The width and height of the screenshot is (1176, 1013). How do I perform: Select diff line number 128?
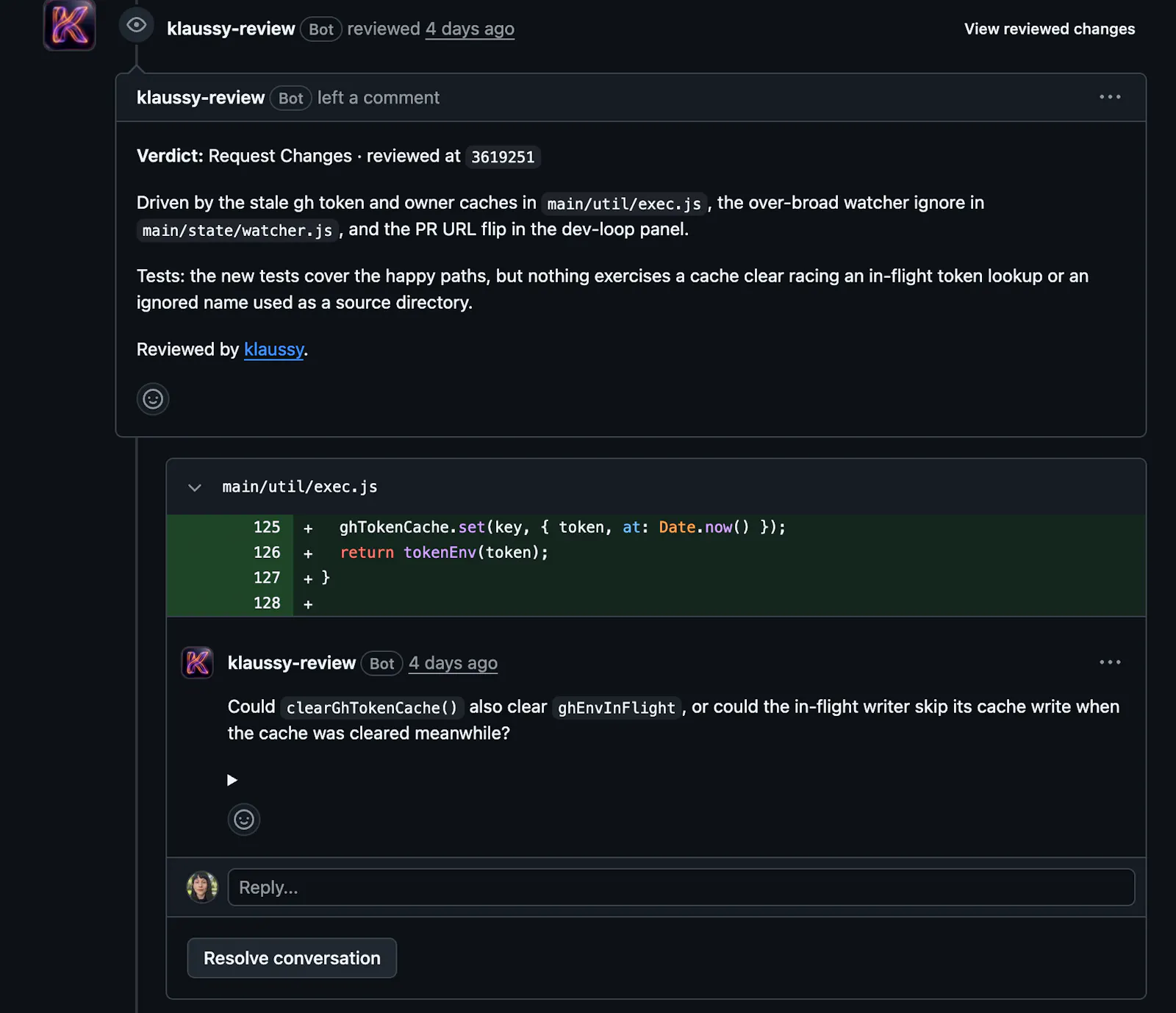266,603
